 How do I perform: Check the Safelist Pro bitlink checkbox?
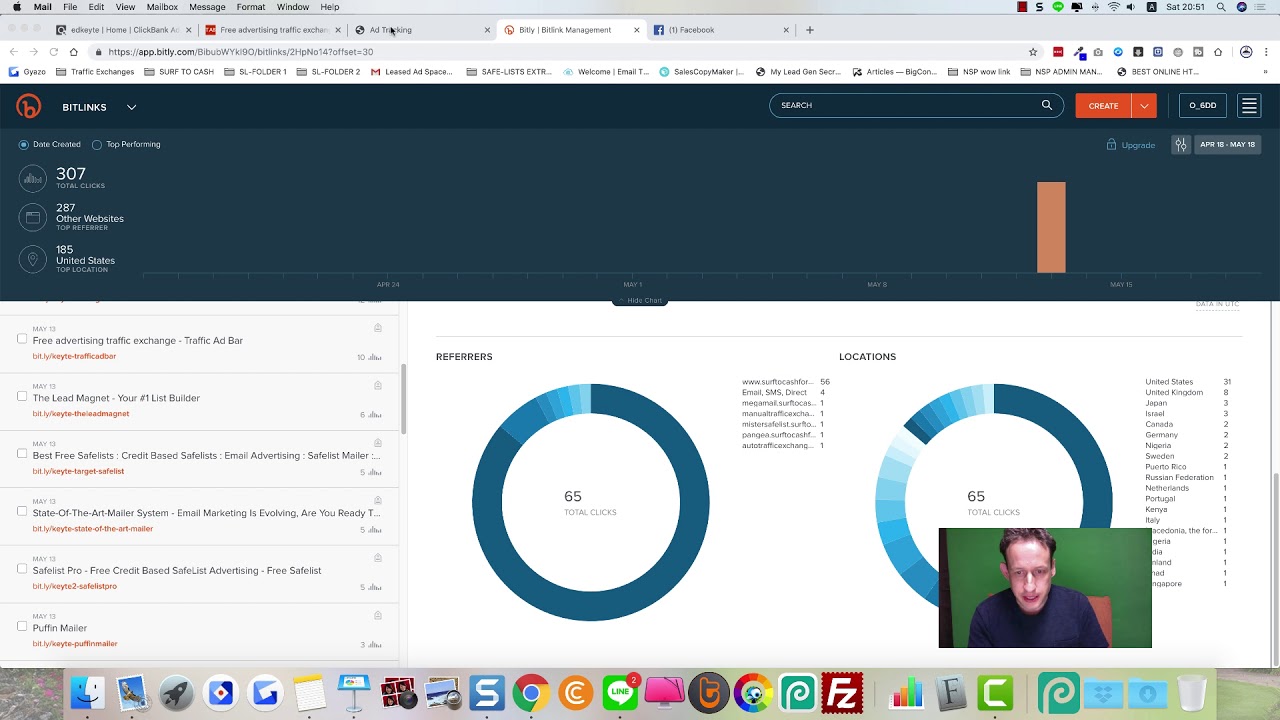pos(22,569)
